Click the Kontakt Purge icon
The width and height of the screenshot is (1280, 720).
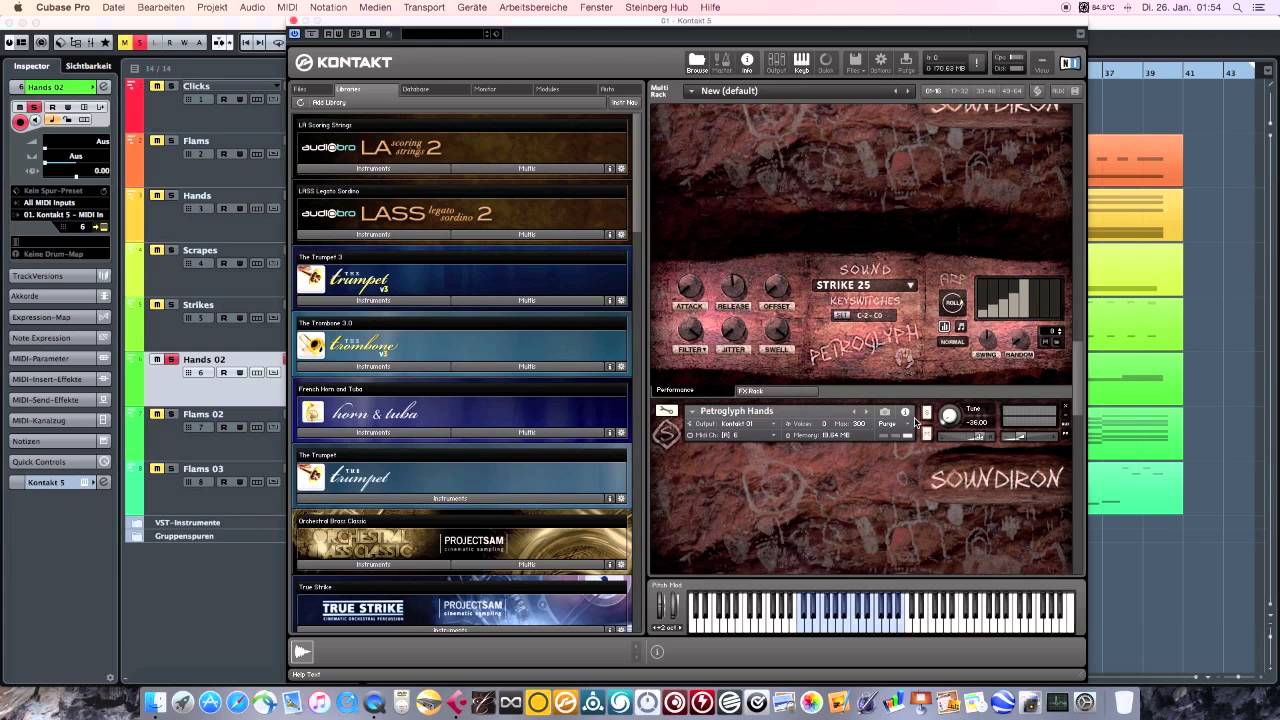coord(906,63)
